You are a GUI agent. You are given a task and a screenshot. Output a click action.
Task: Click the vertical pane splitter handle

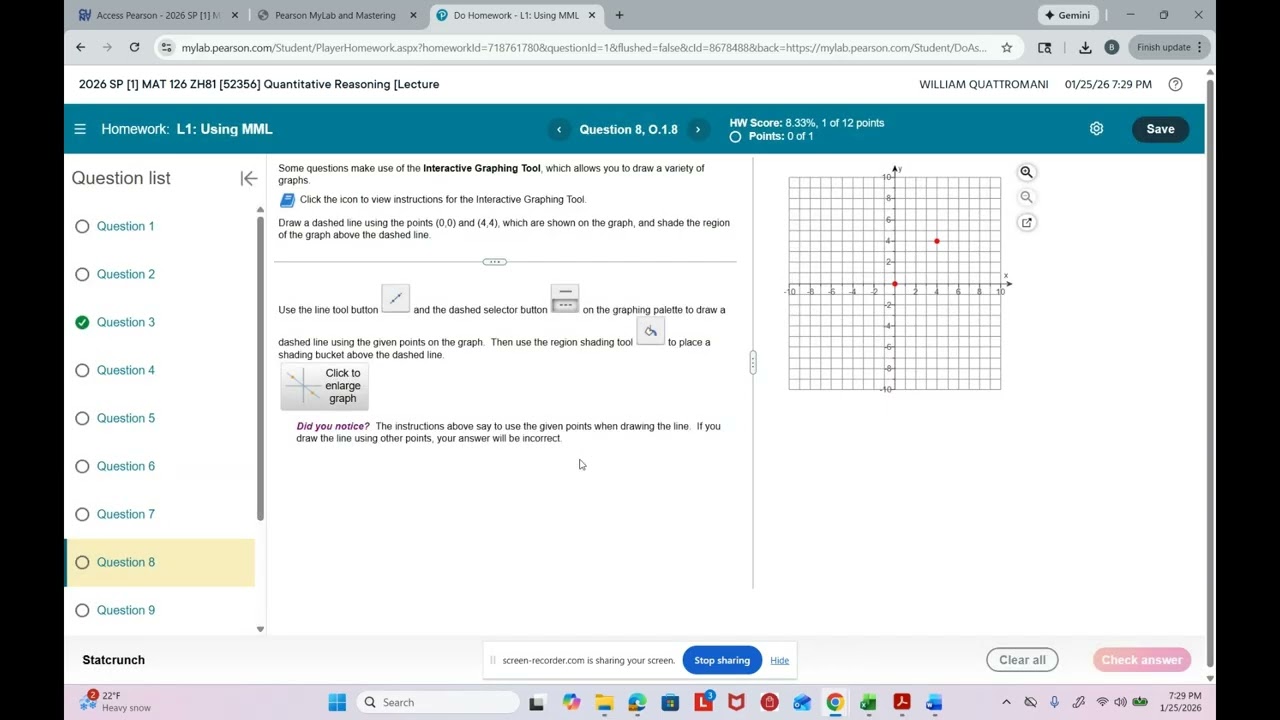coord(753,362)
